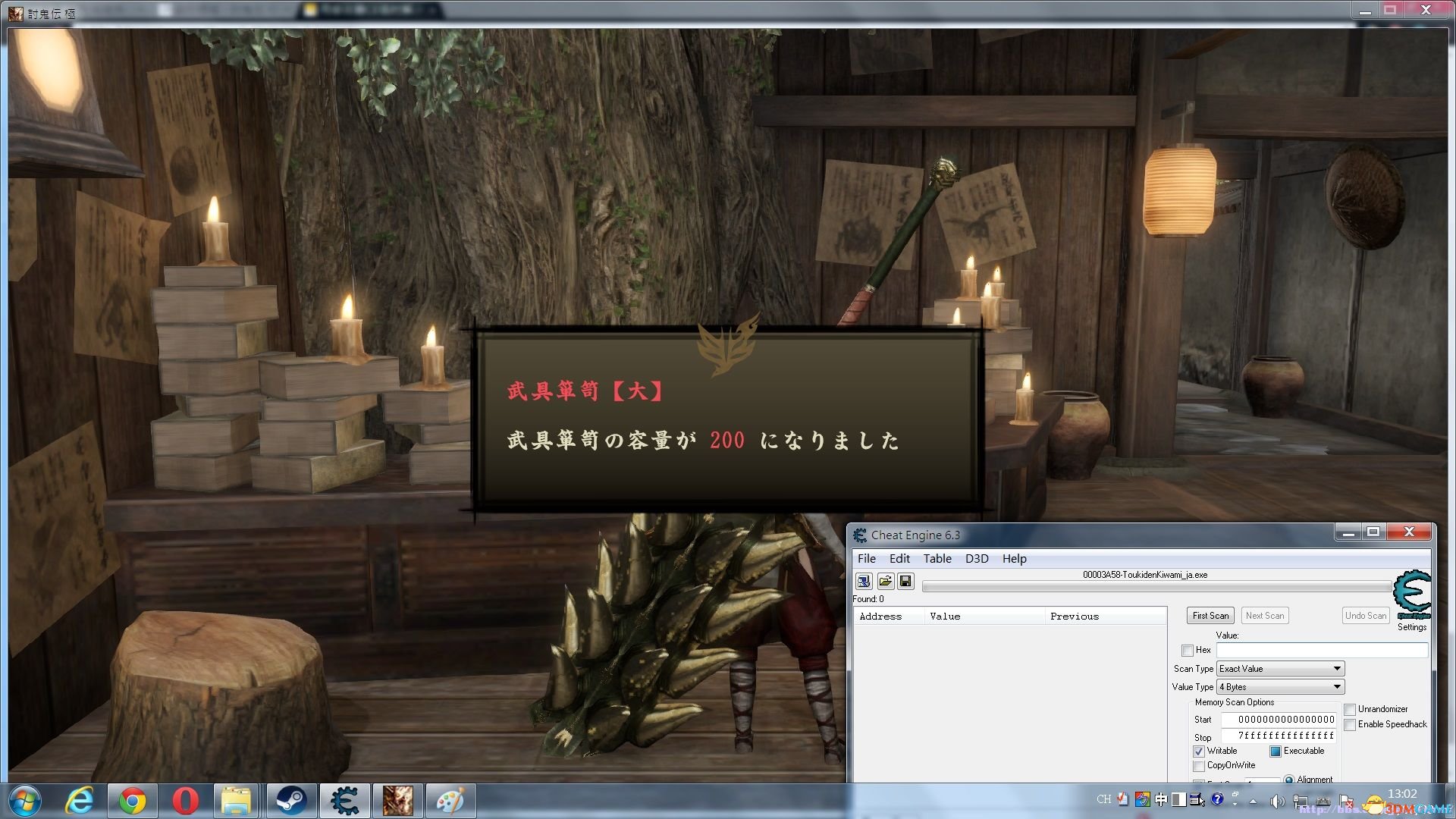Click the volume speaker tray icon

point(1277,801)
